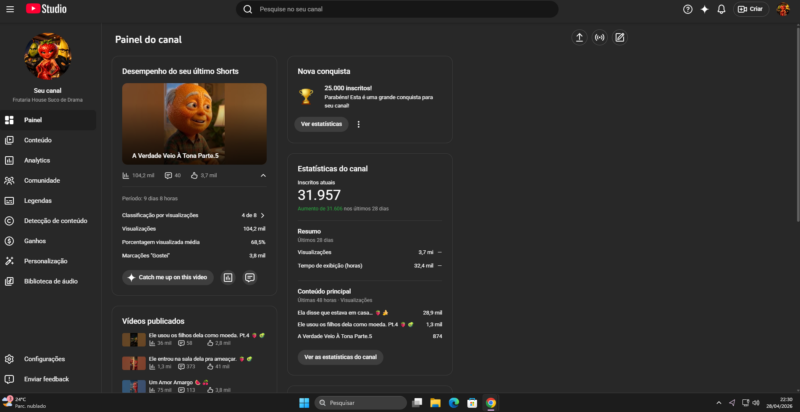The image size is (800, 412).
Task: Click the trophy achievement icon
Action: pos(306,96)
